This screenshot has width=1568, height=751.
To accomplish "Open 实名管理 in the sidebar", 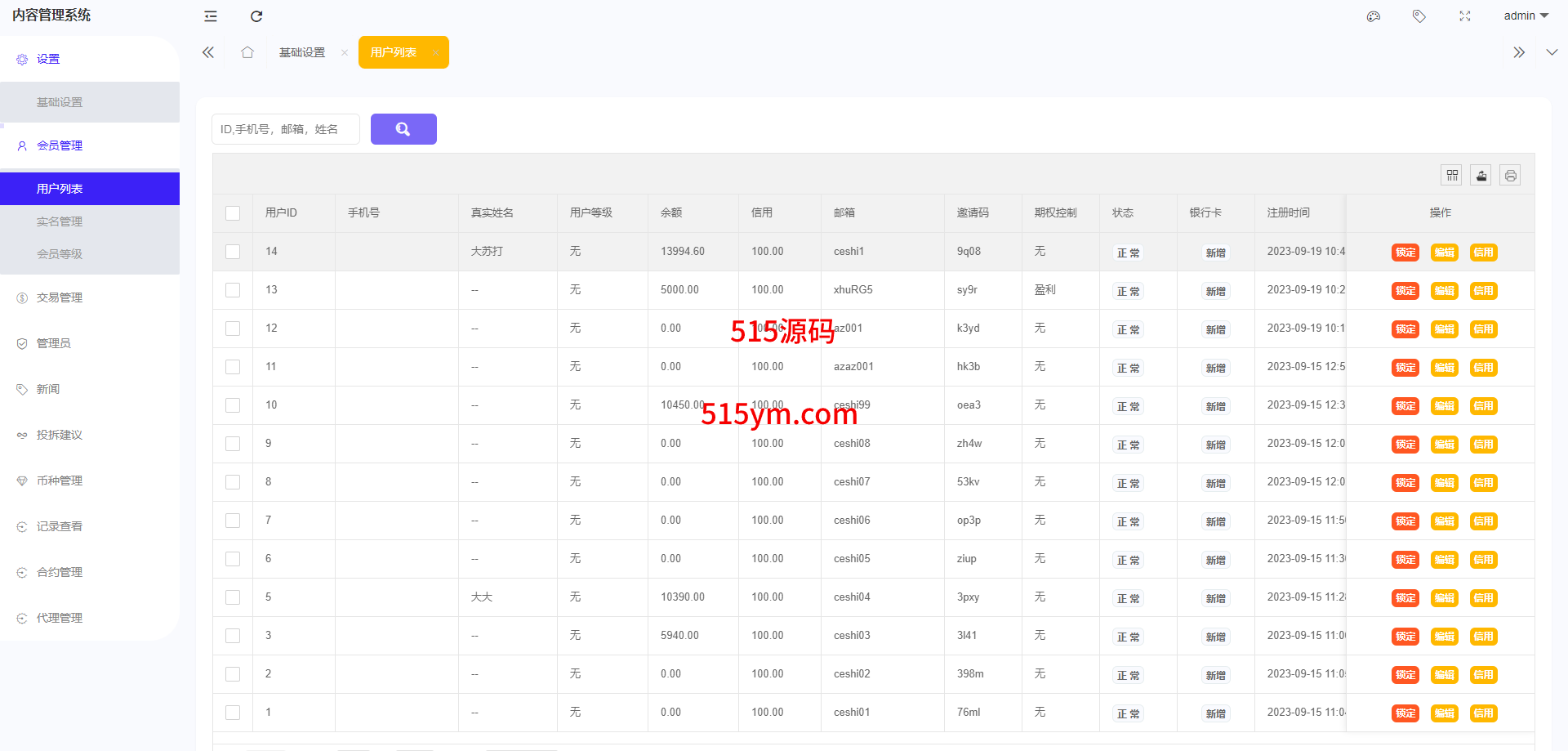I will (x=60, y=221).
